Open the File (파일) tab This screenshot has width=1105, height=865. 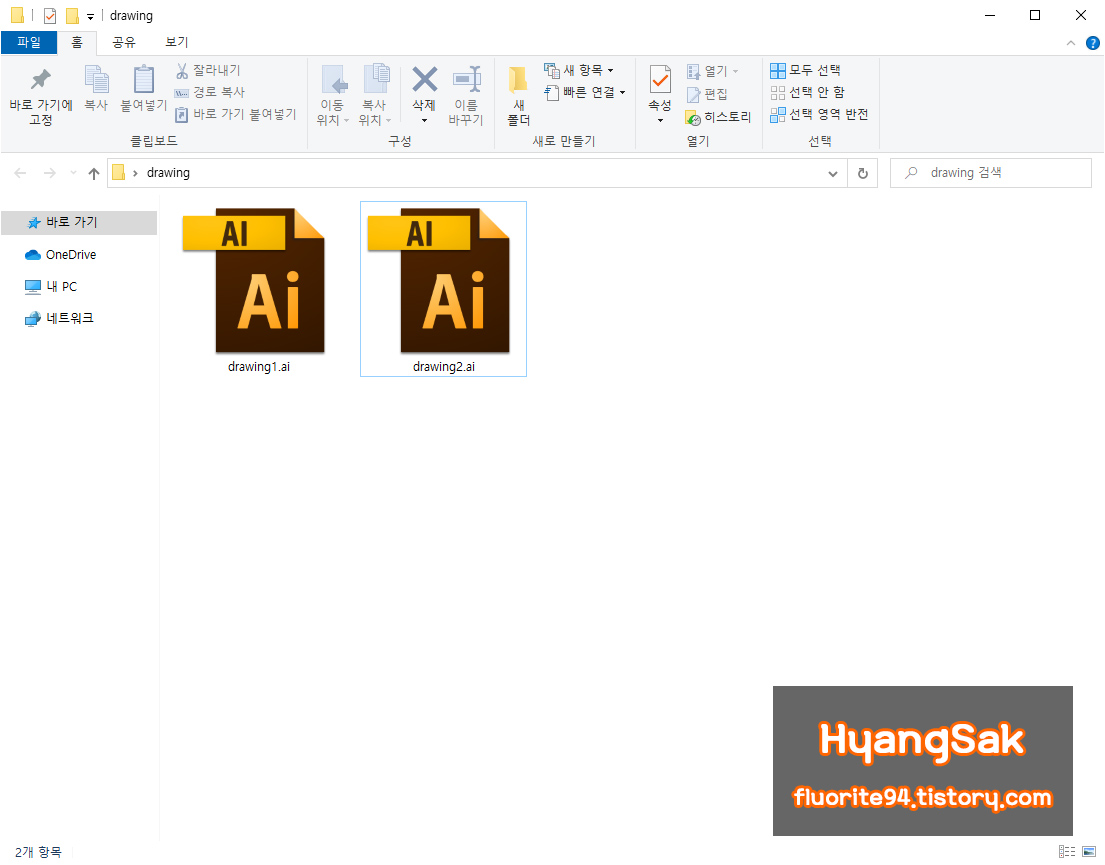[x=29, y=42]
